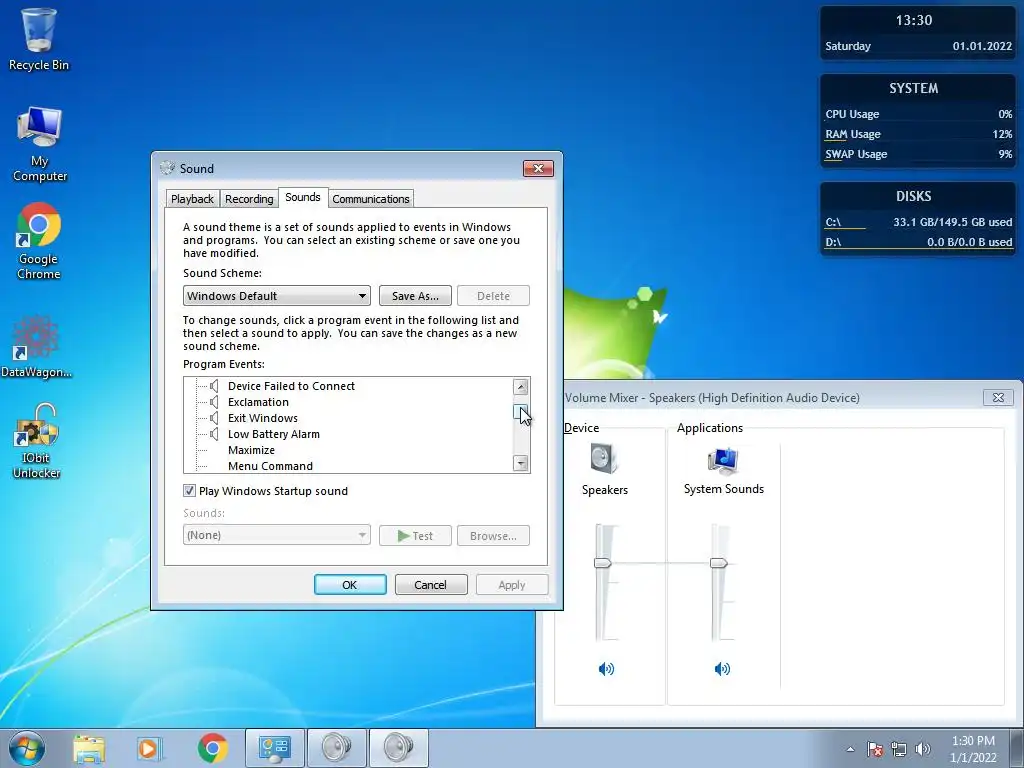Viewport: 1024px width, 768px height.
Task: Click the tray clock showing 1:30 PM
Action: point(973,749)
